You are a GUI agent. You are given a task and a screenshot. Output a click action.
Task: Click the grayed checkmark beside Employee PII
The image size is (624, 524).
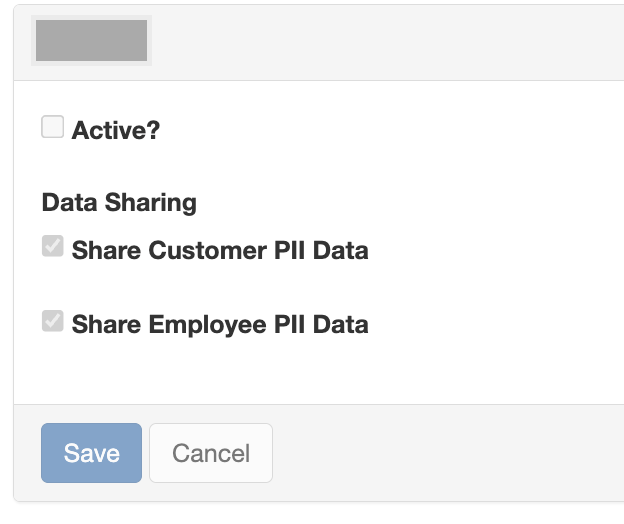coord(53,321)
